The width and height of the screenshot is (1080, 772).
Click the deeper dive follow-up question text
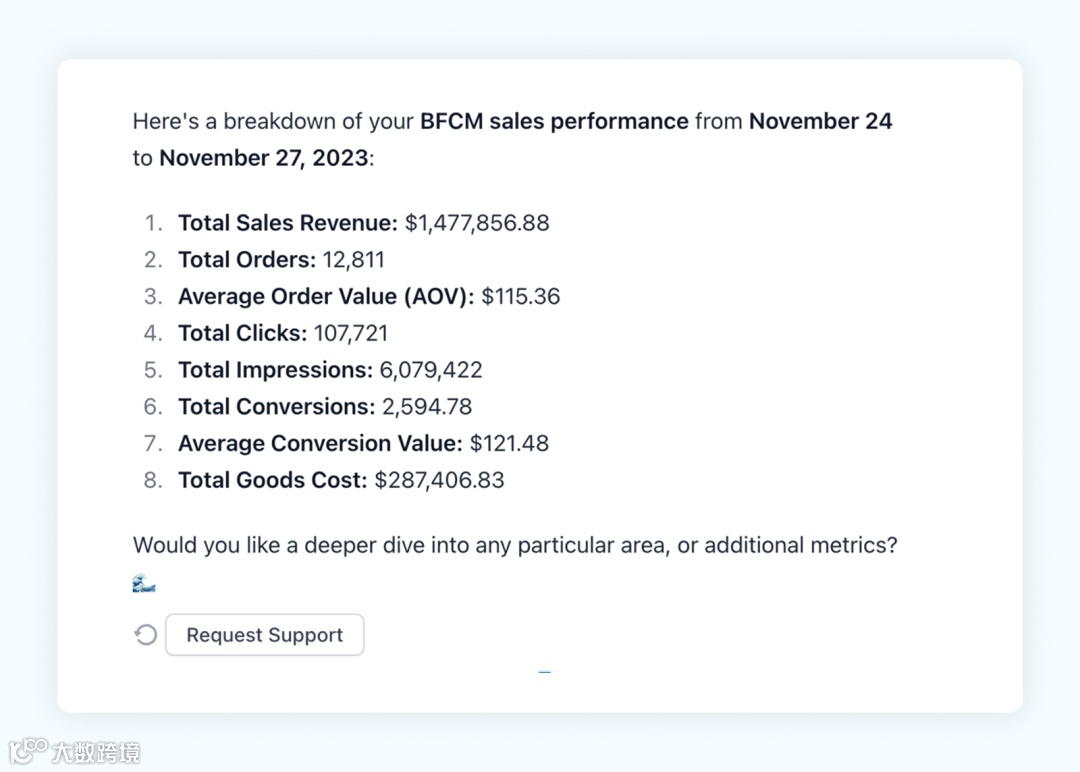point(515,545)
